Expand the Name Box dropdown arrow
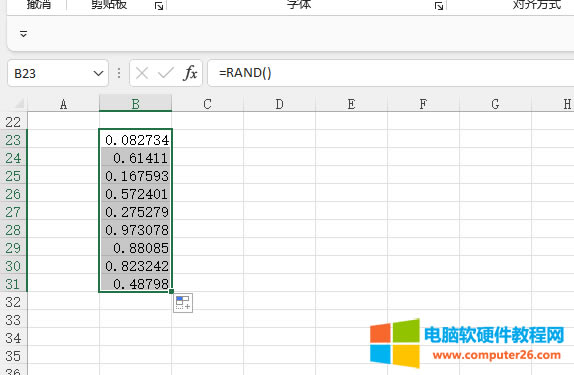The image size is (574, 375). (x=98, y=73)
